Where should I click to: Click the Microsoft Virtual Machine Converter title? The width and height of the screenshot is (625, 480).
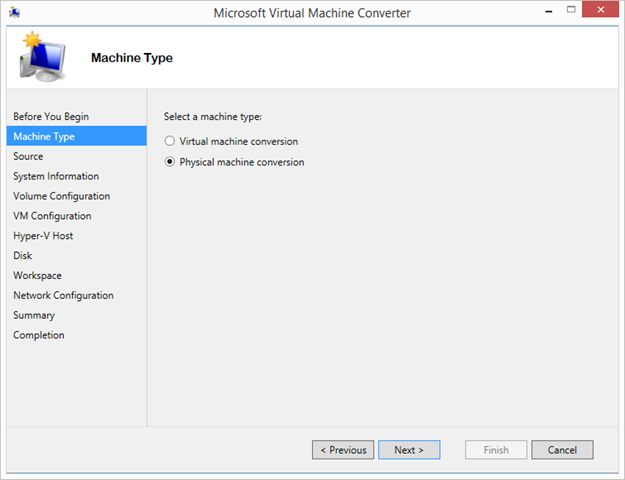click(312, 13)
